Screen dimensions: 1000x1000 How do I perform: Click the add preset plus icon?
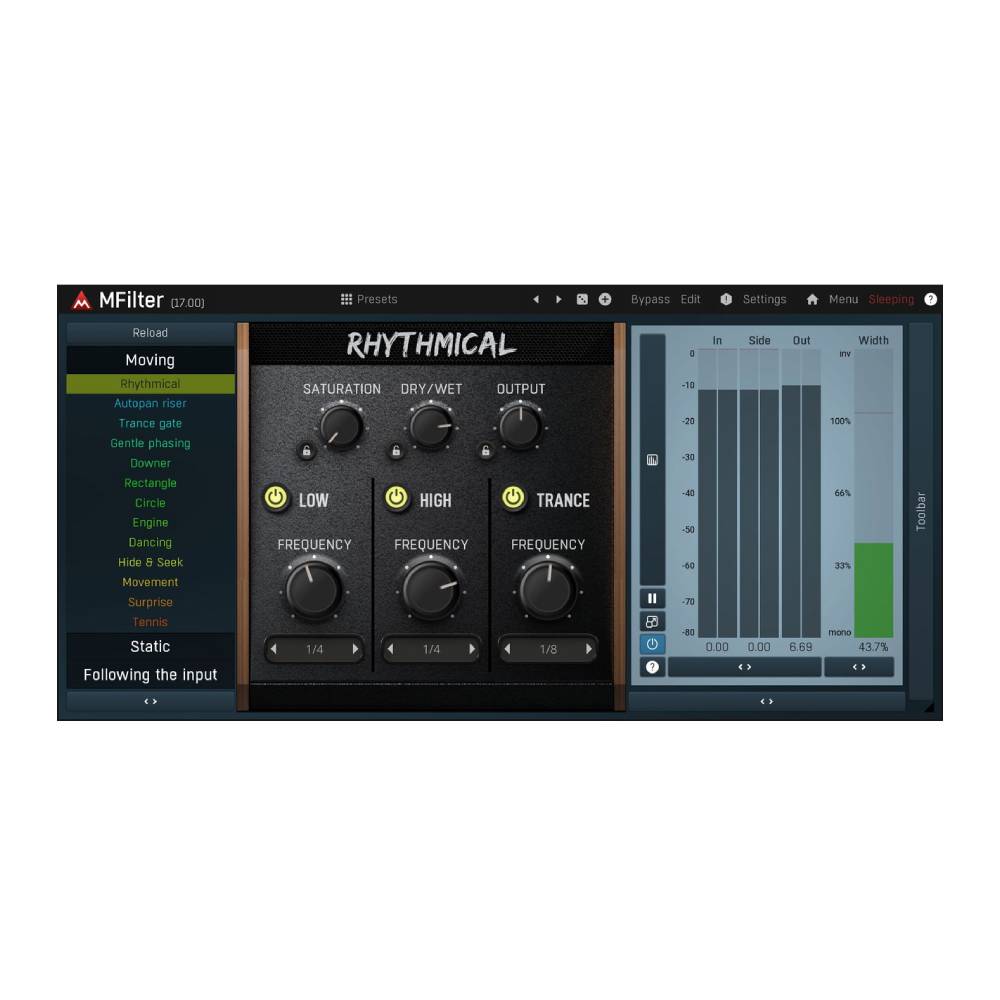(605, 299)
